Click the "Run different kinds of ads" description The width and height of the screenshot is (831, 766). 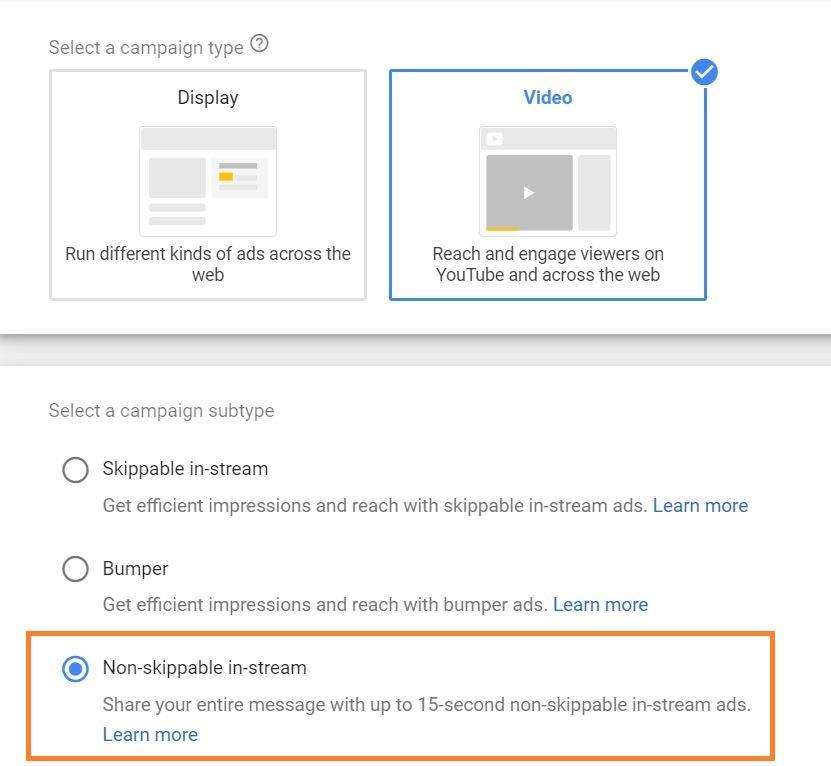pyautogui.click(x=208, y=264)
